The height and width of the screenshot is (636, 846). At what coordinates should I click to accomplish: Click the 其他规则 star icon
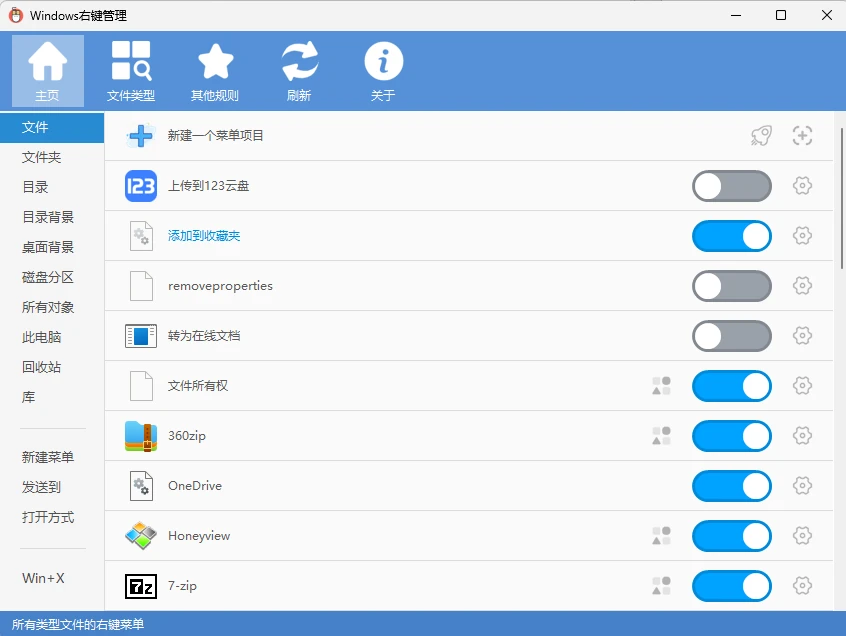pos(215,71)
